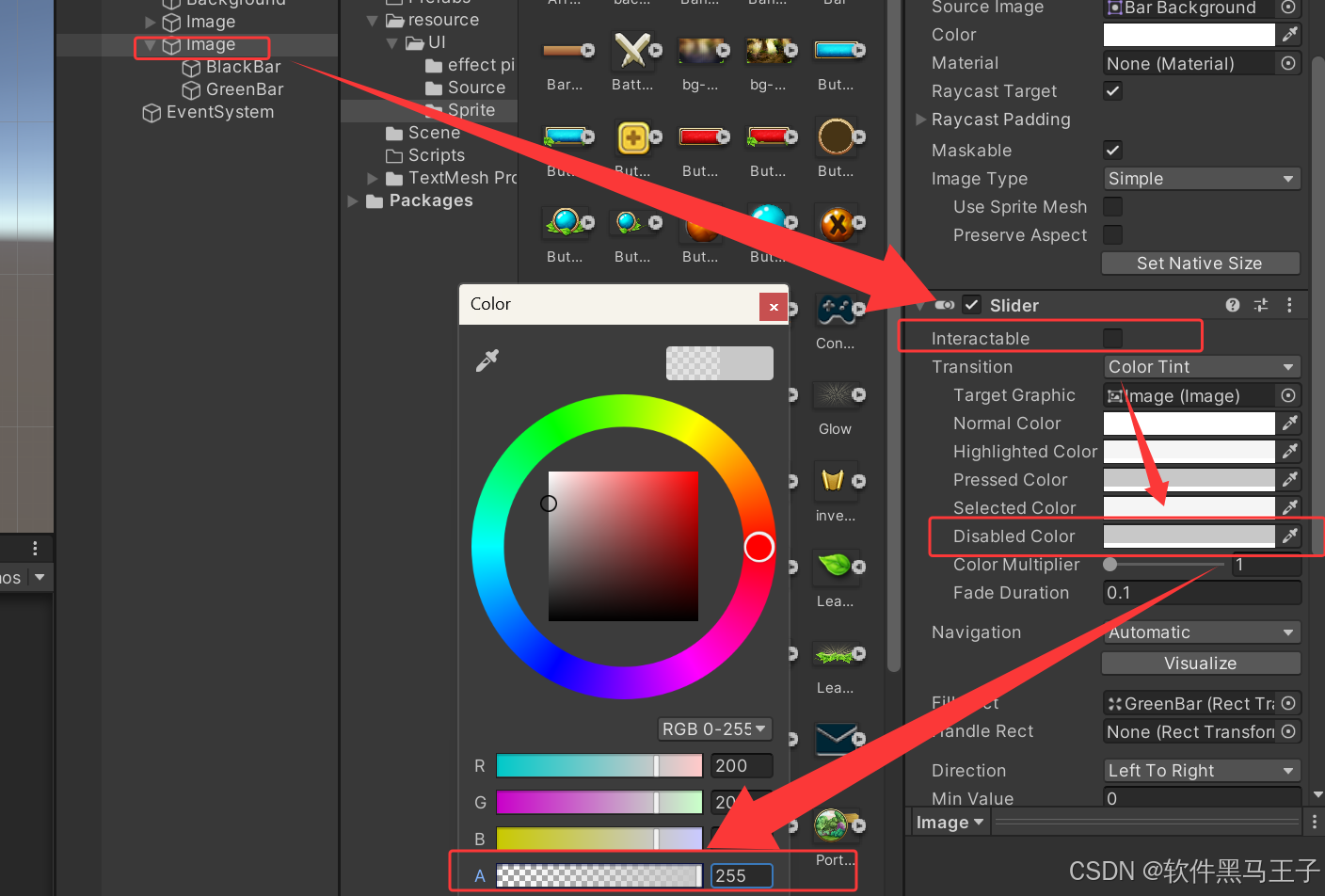Pick color with eyedropper in Color window

487,360
